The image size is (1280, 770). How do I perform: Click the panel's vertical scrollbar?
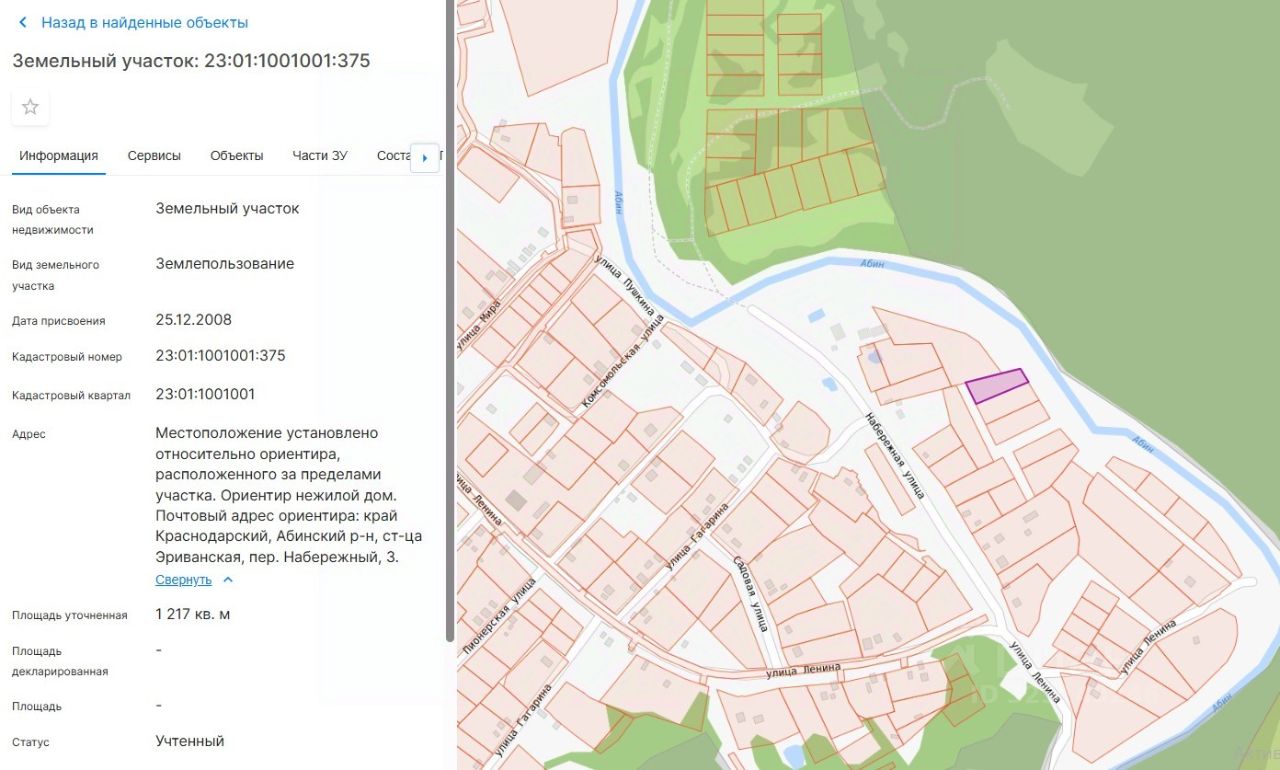pyautogui.click(x=450, y=320)
